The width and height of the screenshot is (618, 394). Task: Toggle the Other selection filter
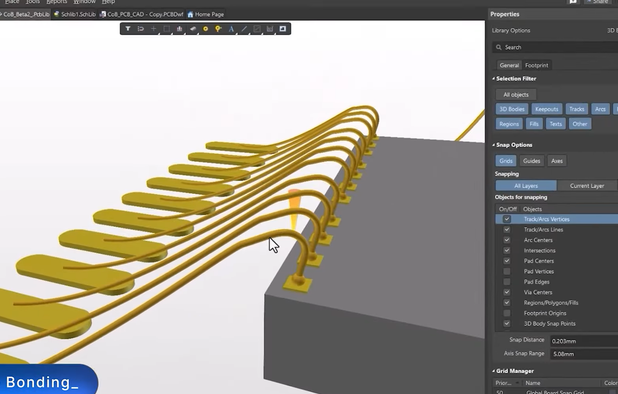pos(580,124)
